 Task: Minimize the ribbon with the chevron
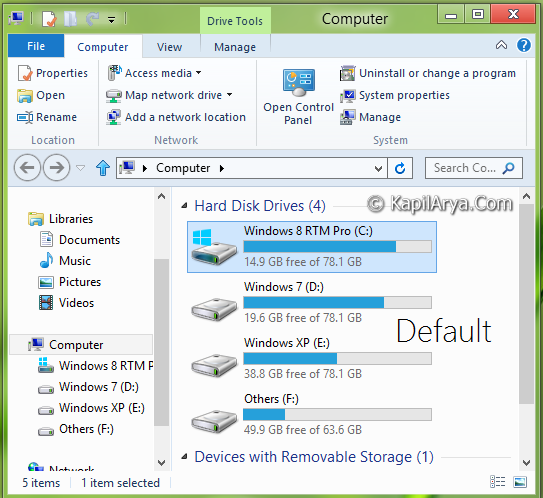[x=501, y=45]
